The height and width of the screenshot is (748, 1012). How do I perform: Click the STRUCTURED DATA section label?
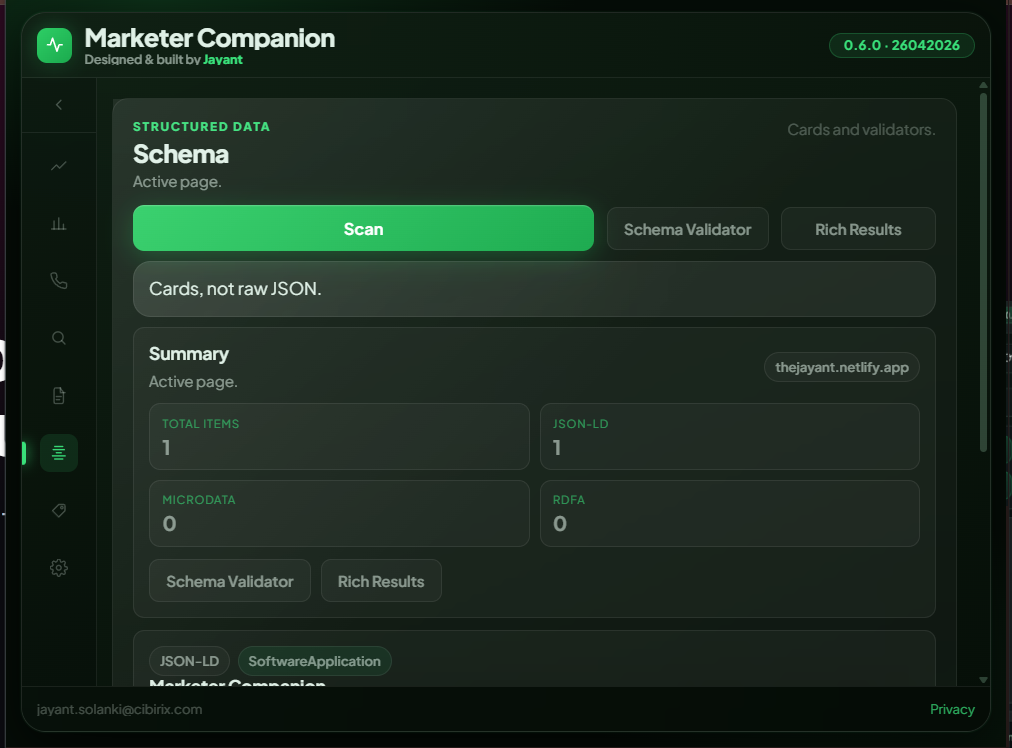[201, 126]
